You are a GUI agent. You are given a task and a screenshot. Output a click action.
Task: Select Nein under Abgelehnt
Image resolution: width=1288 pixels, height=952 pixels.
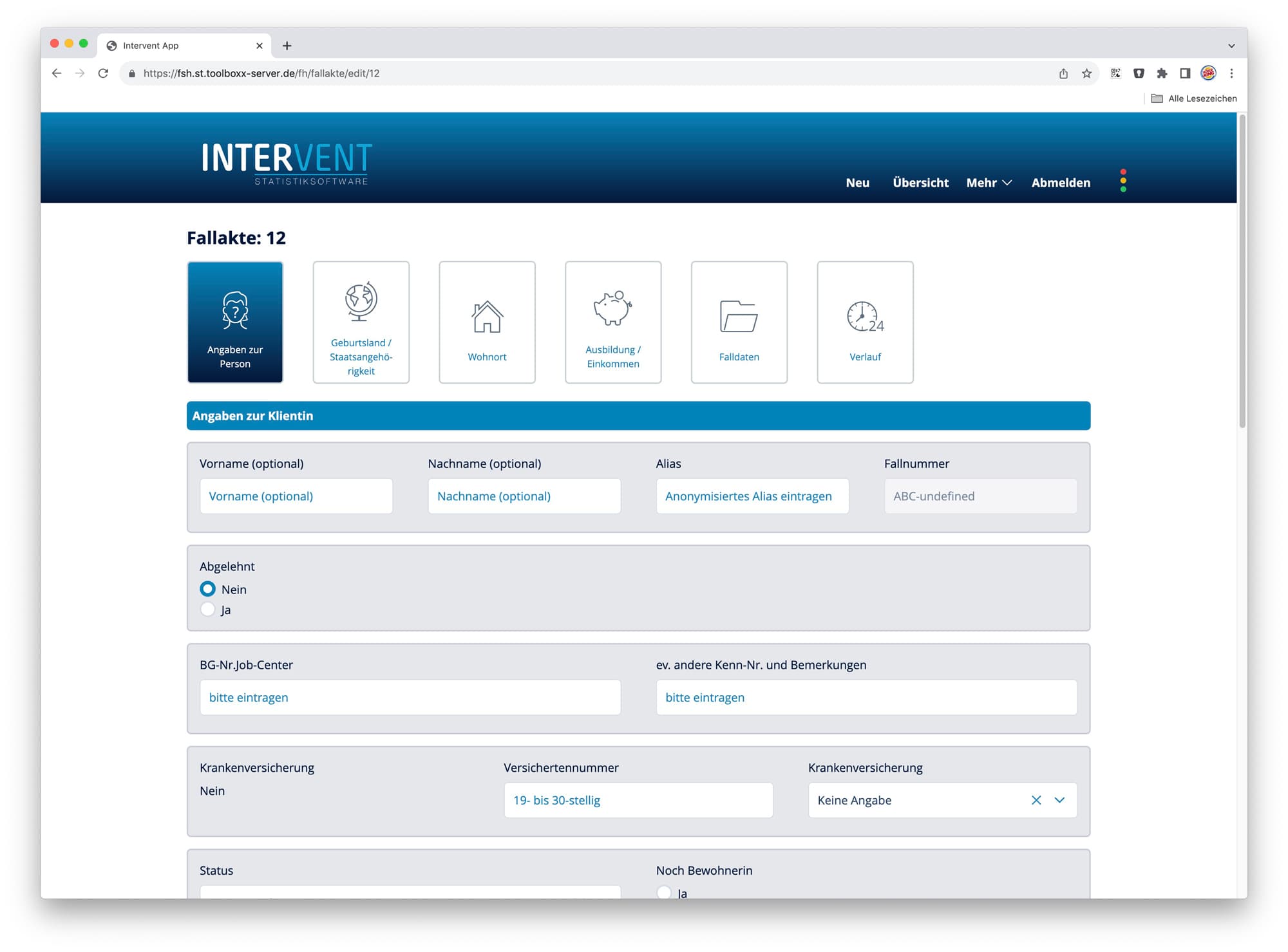(x=207, y=588)
